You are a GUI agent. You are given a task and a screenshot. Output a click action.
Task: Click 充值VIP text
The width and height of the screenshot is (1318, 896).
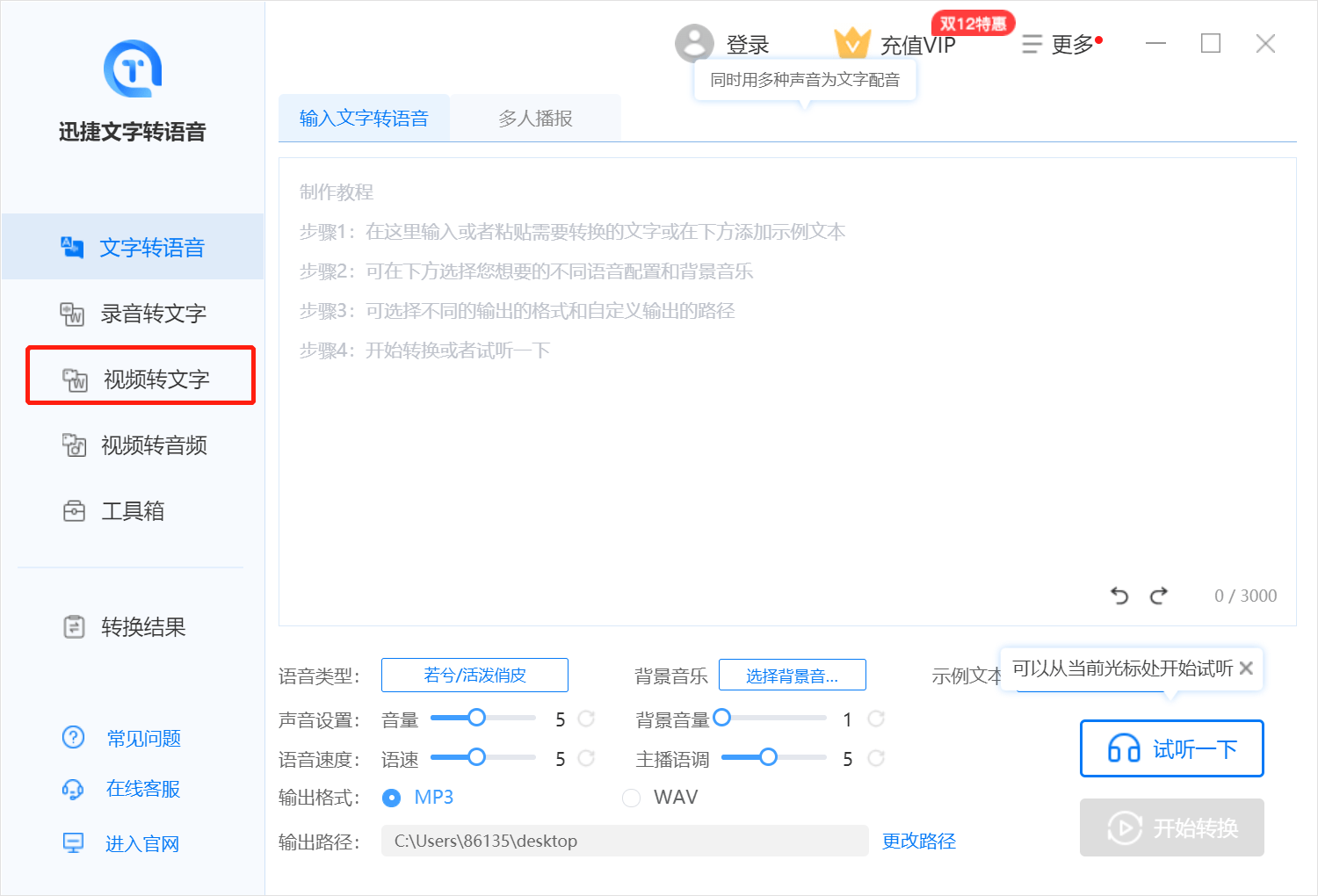918,45
